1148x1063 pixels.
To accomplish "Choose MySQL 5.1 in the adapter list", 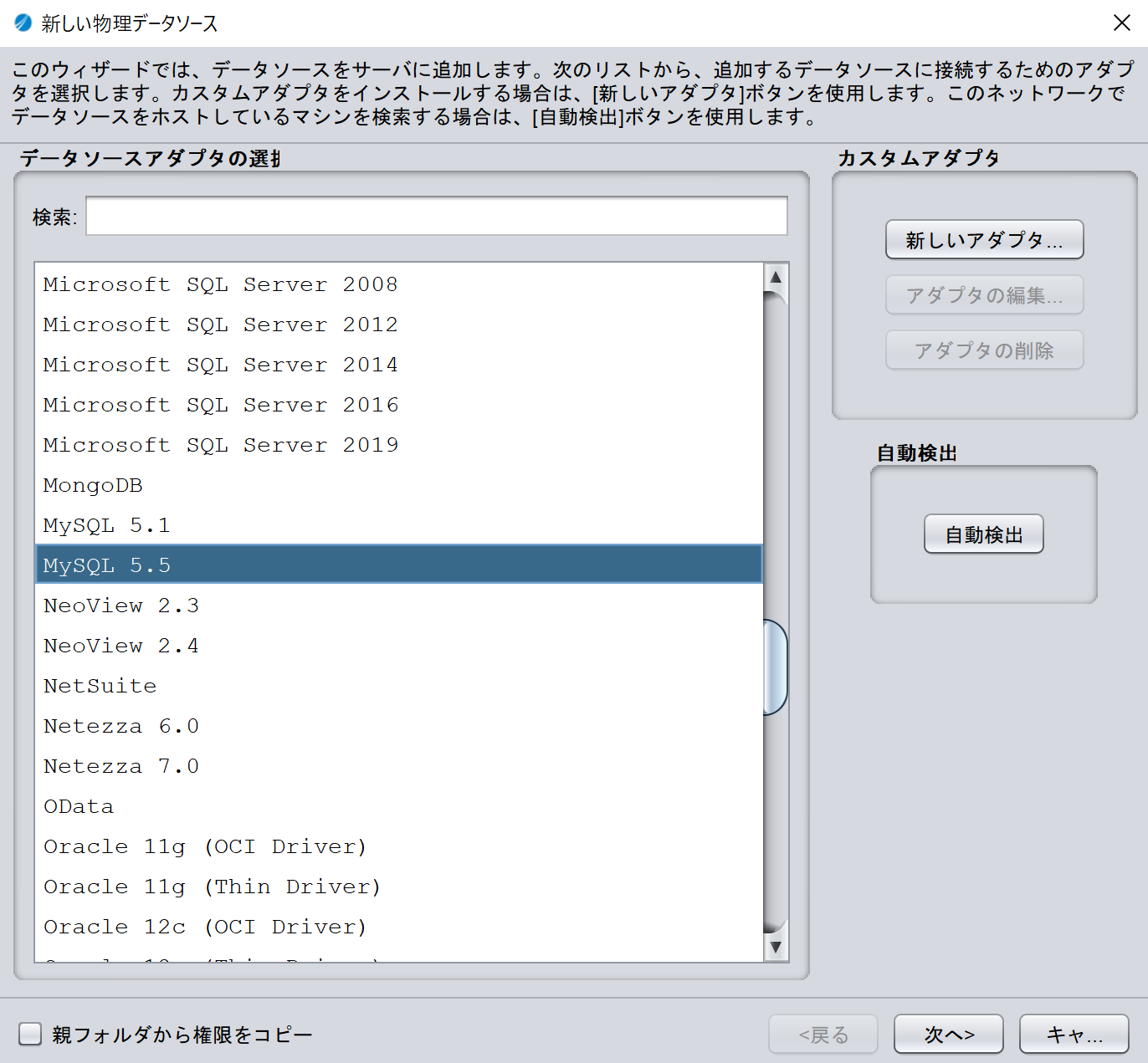I will click(399, 525).
